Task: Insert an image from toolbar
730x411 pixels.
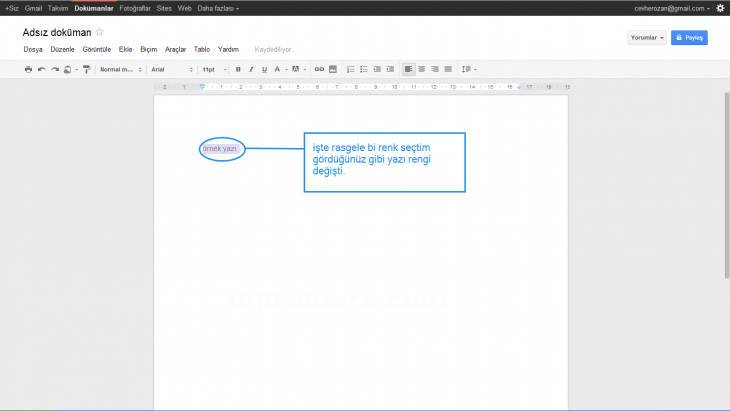Action: coord(332,69)
